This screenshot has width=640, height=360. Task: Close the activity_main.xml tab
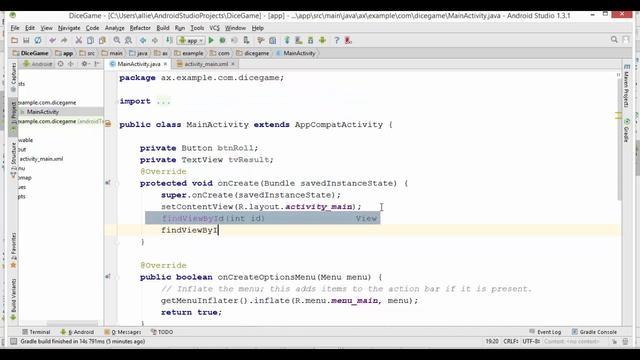coord(233,64)
